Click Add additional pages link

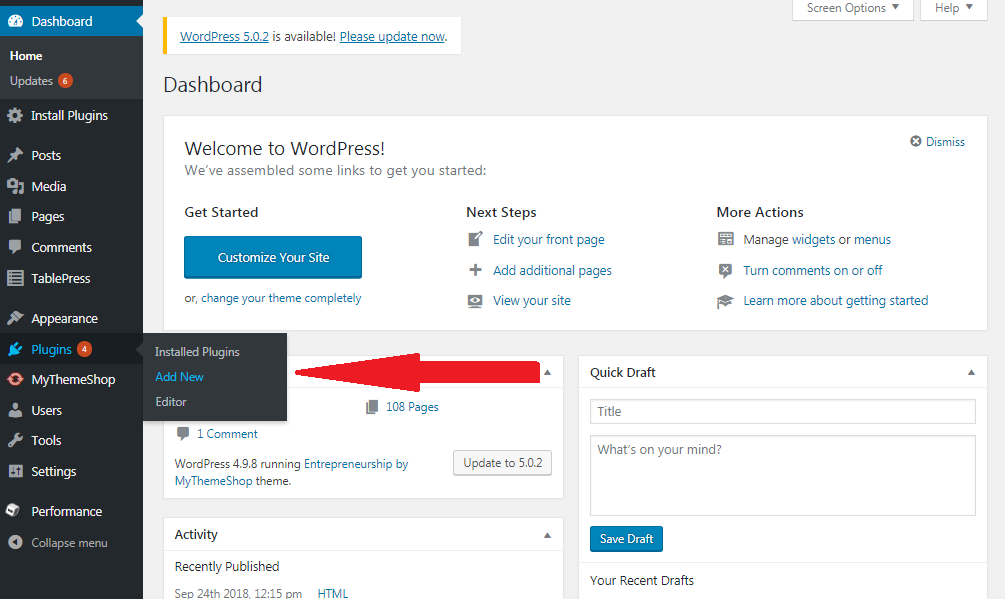552,270
